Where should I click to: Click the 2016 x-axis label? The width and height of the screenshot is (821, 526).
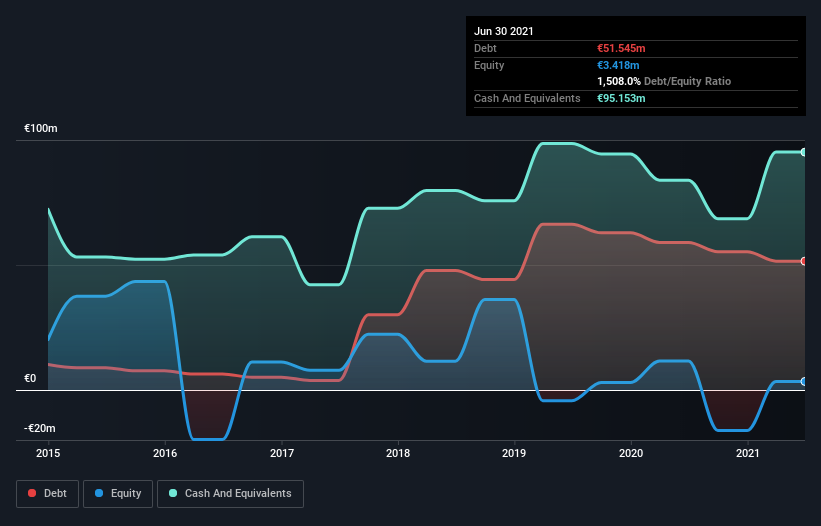(165, 453)
